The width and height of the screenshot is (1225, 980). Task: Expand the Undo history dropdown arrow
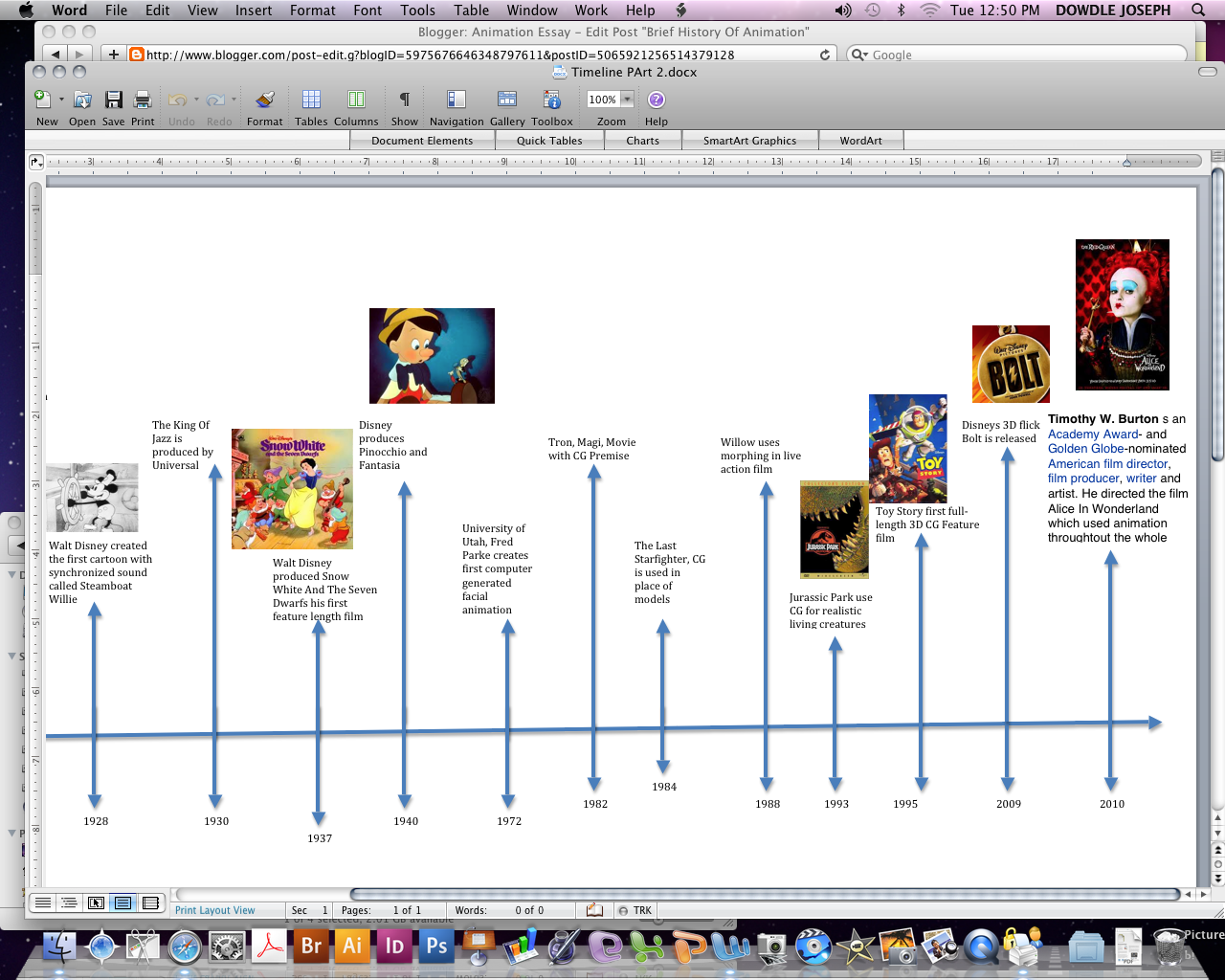click(196, 100)
